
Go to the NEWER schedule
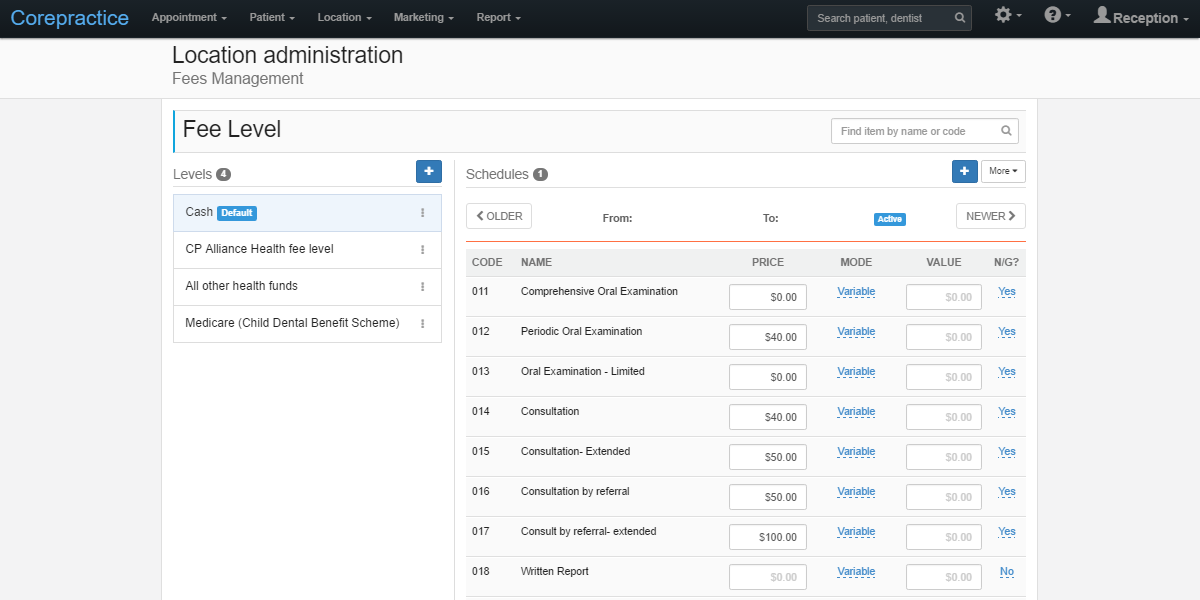990,215
